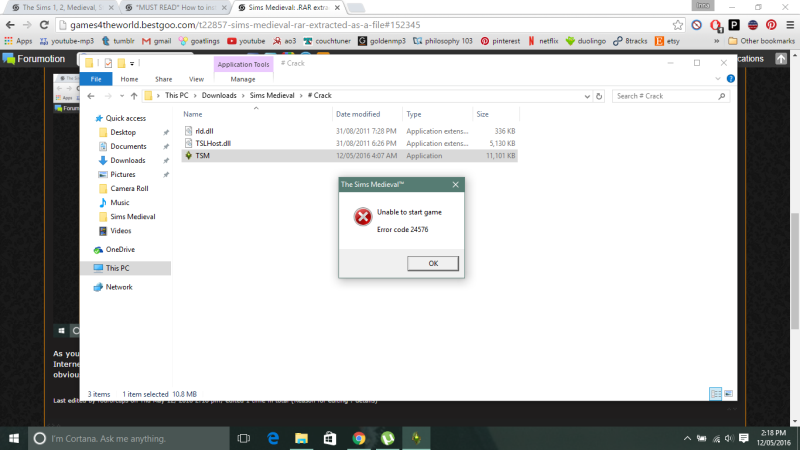Go up one folder level in Explorer
This screenshot has width=800, height=450.
[134, 96]
